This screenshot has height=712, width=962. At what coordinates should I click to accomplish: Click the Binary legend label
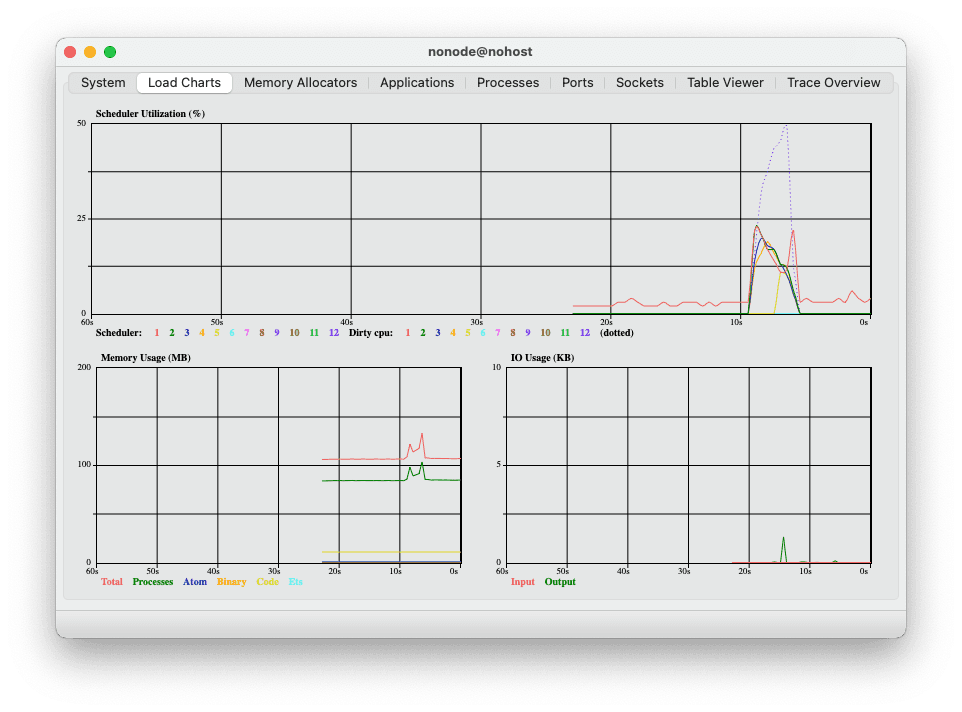pos(231,581)
